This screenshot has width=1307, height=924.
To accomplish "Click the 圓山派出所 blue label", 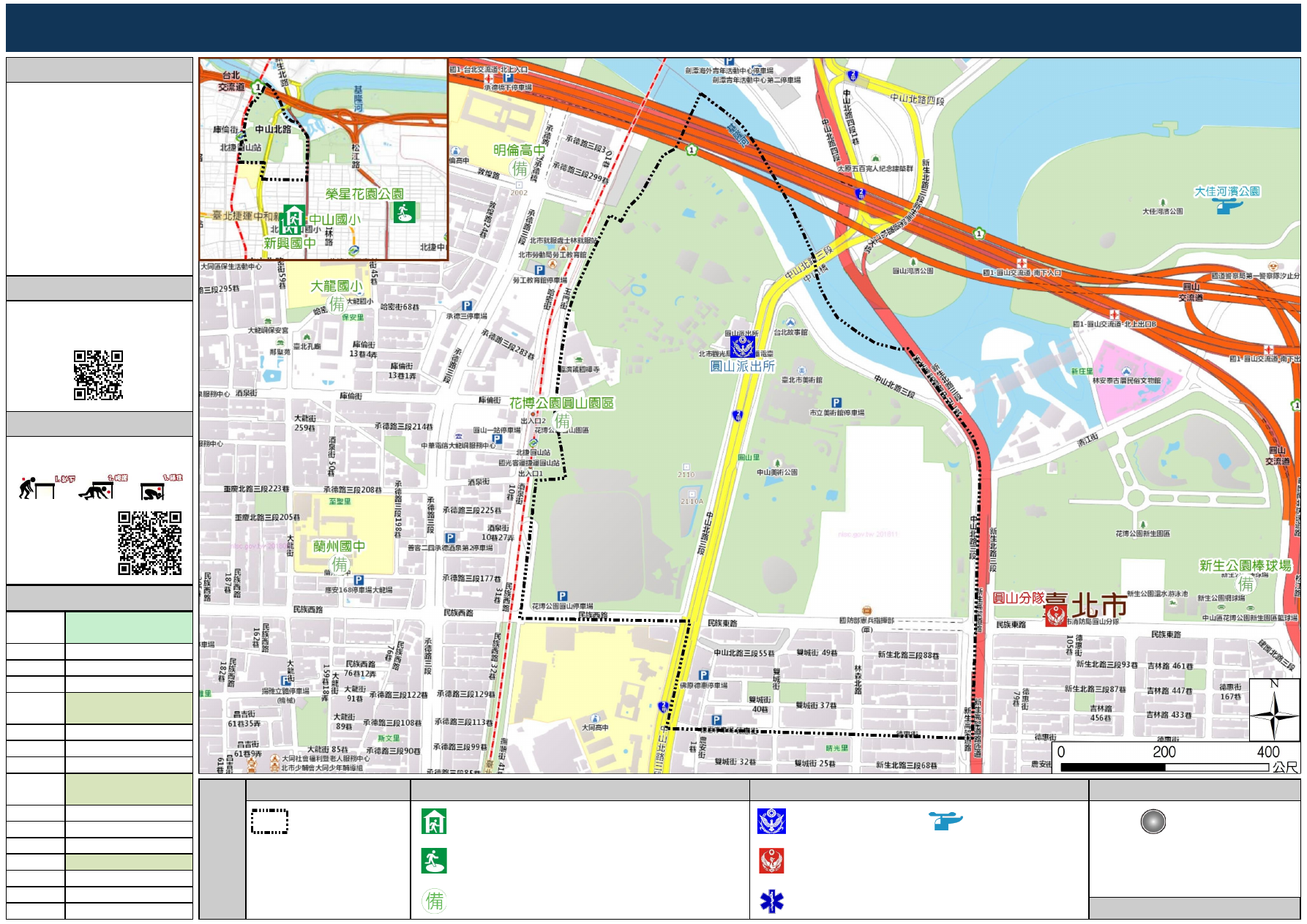I will pos(742,366).
